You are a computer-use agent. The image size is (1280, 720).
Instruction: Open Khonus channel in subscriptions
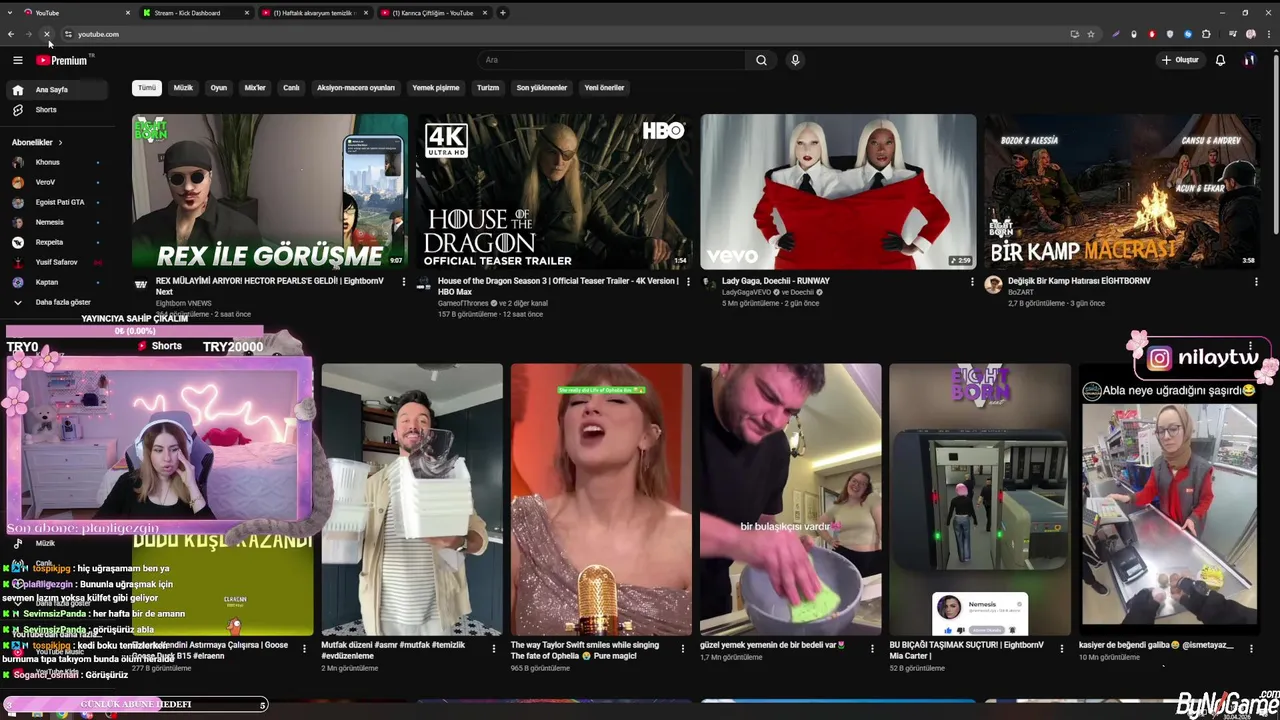(x=55, y=162)
